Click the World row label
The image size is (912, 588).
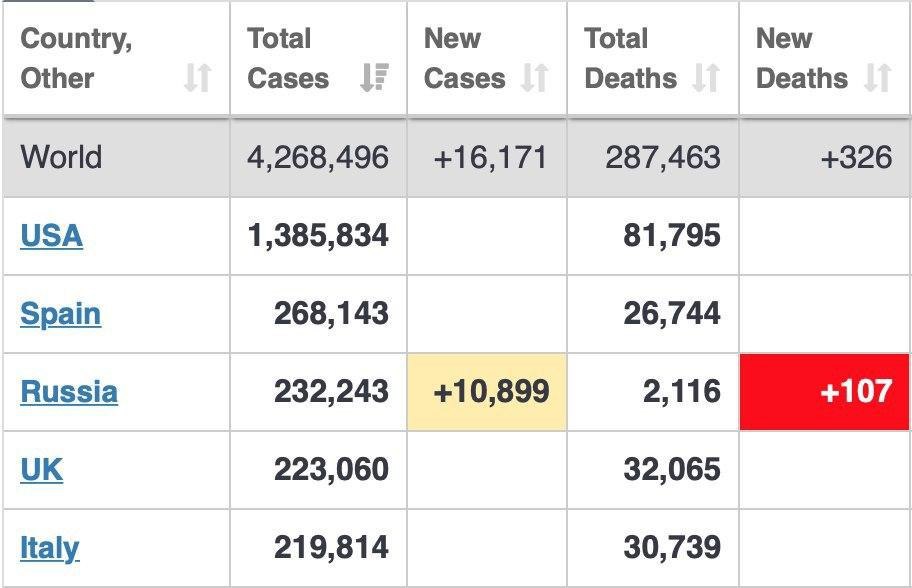coord(61,157)
